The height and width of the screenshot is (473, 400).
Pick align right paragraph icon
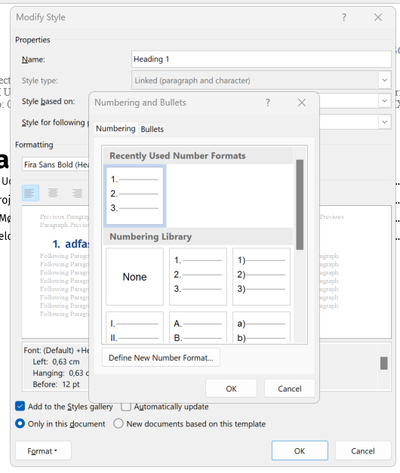77,193
